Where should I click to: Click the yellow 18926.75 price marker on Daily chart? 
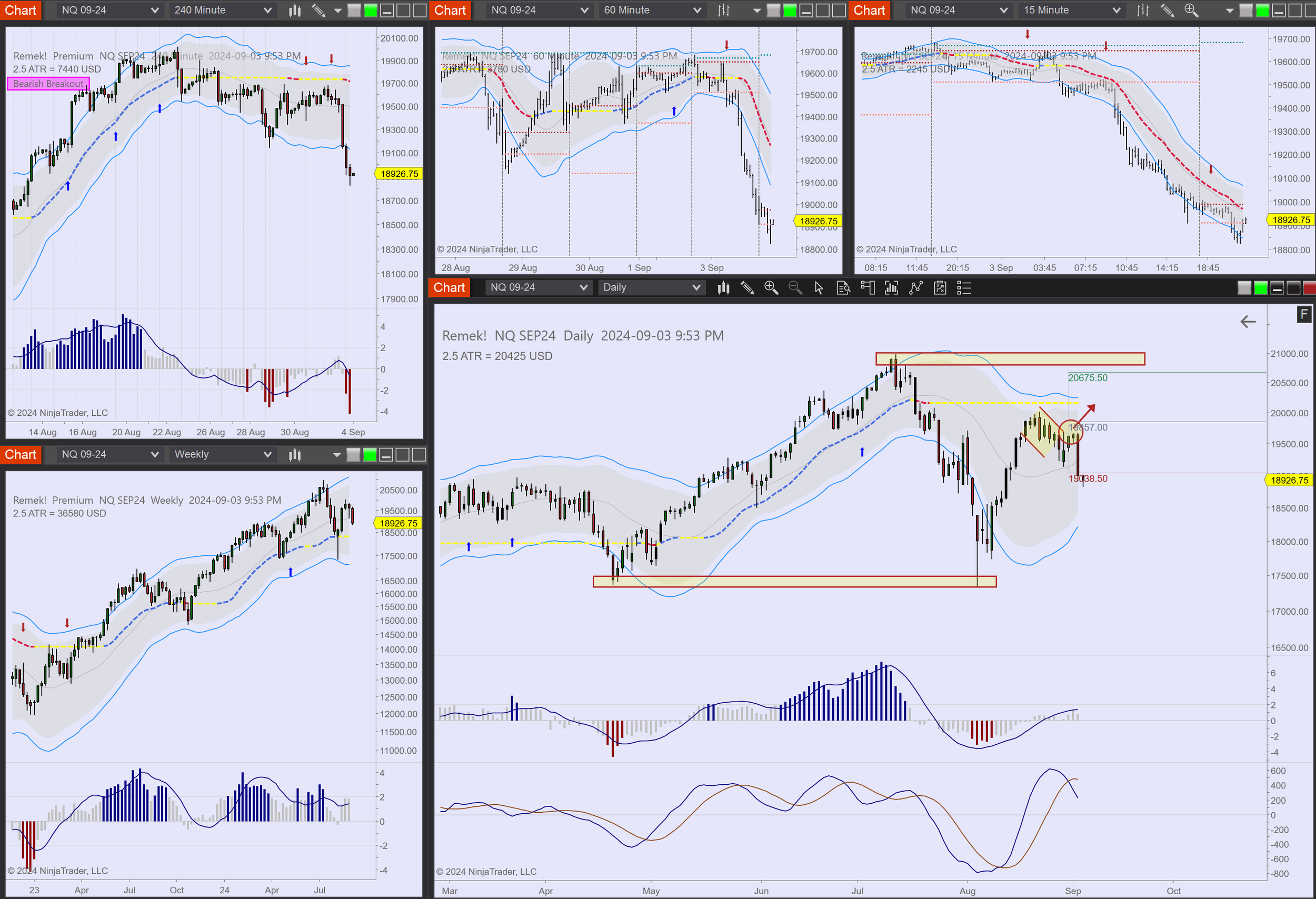pos(1289,480)
